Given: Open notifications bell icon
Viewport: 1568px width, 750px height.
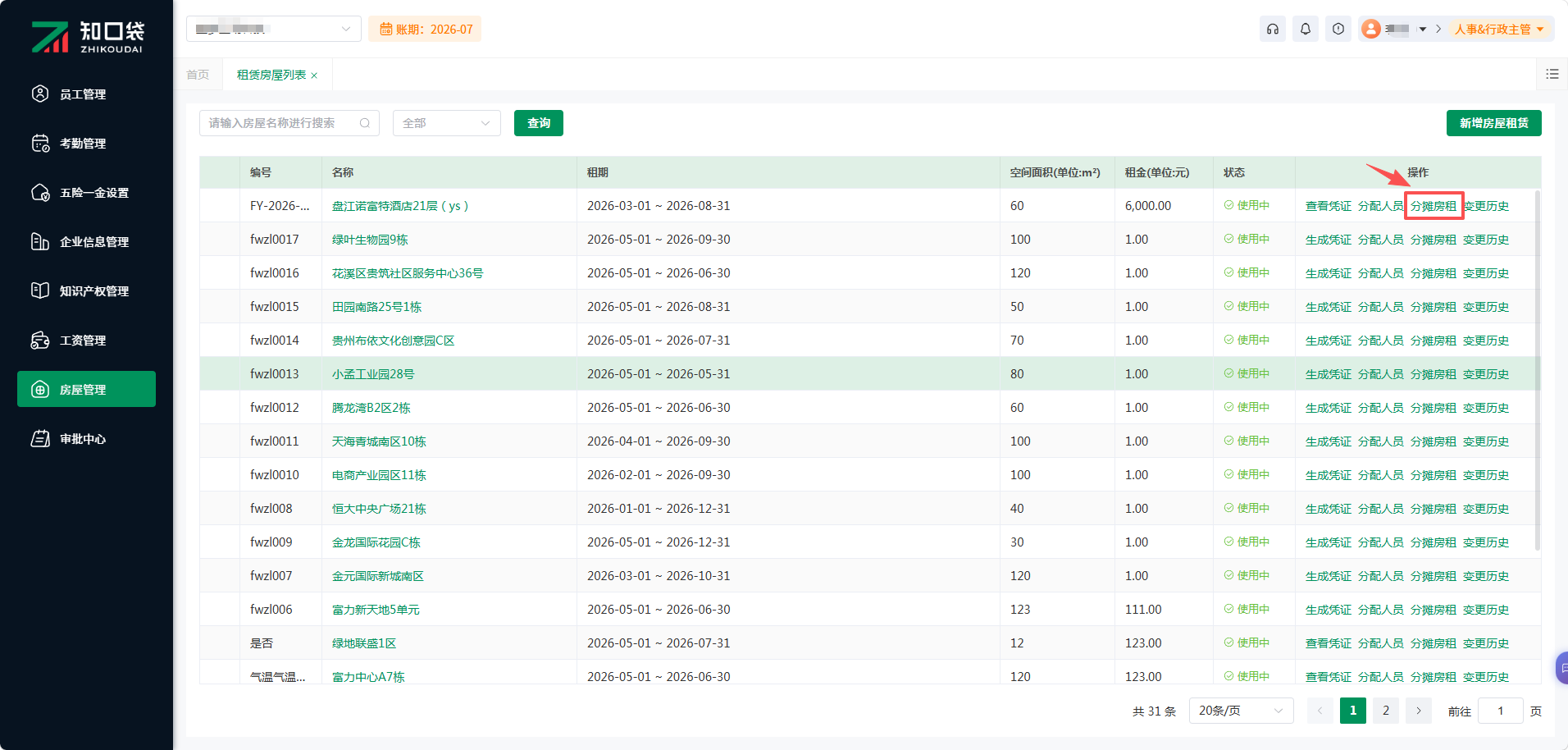Looking at the screenshot, I should [x=1306, y=29].
